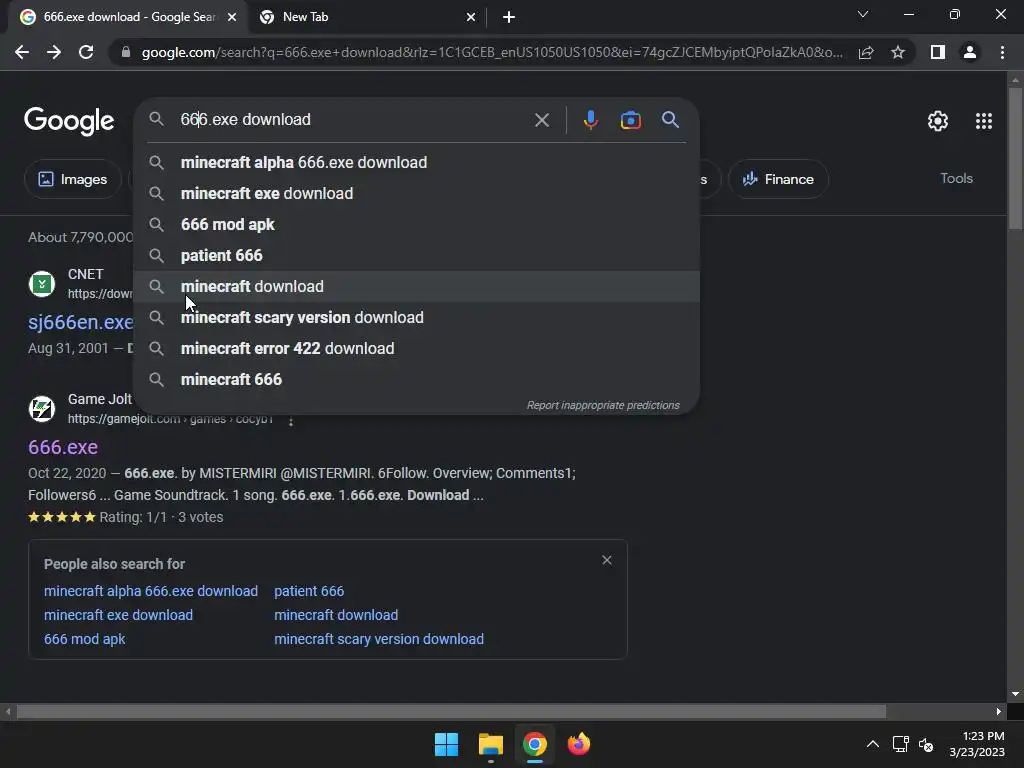The height and width of the screenshot is (768, 1024).
Task: Open the tab search chevron
Action: point(863,14)
